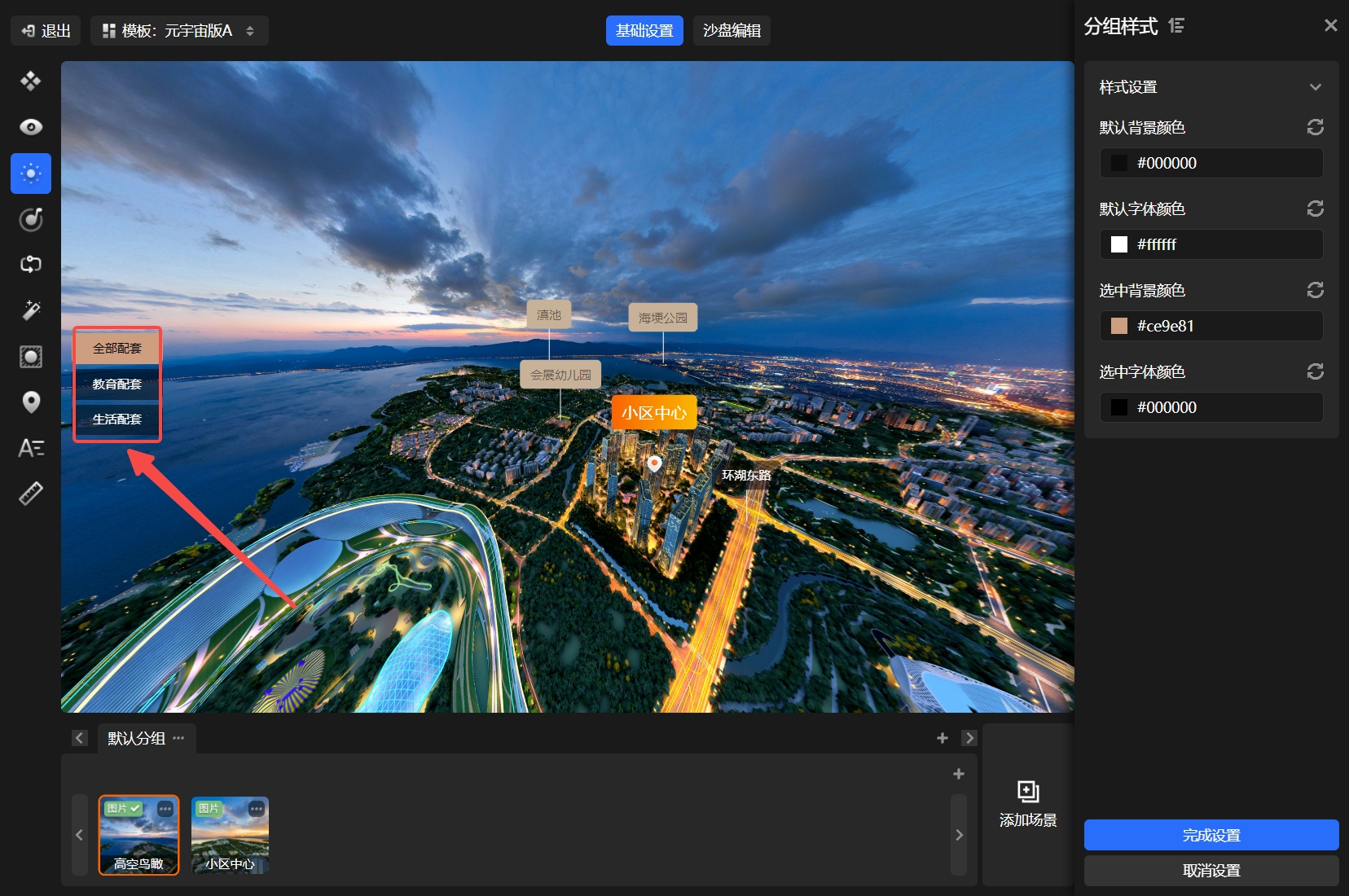Open the 默认分组 more options menu
1349x896 pixels.
pos(178,738)
